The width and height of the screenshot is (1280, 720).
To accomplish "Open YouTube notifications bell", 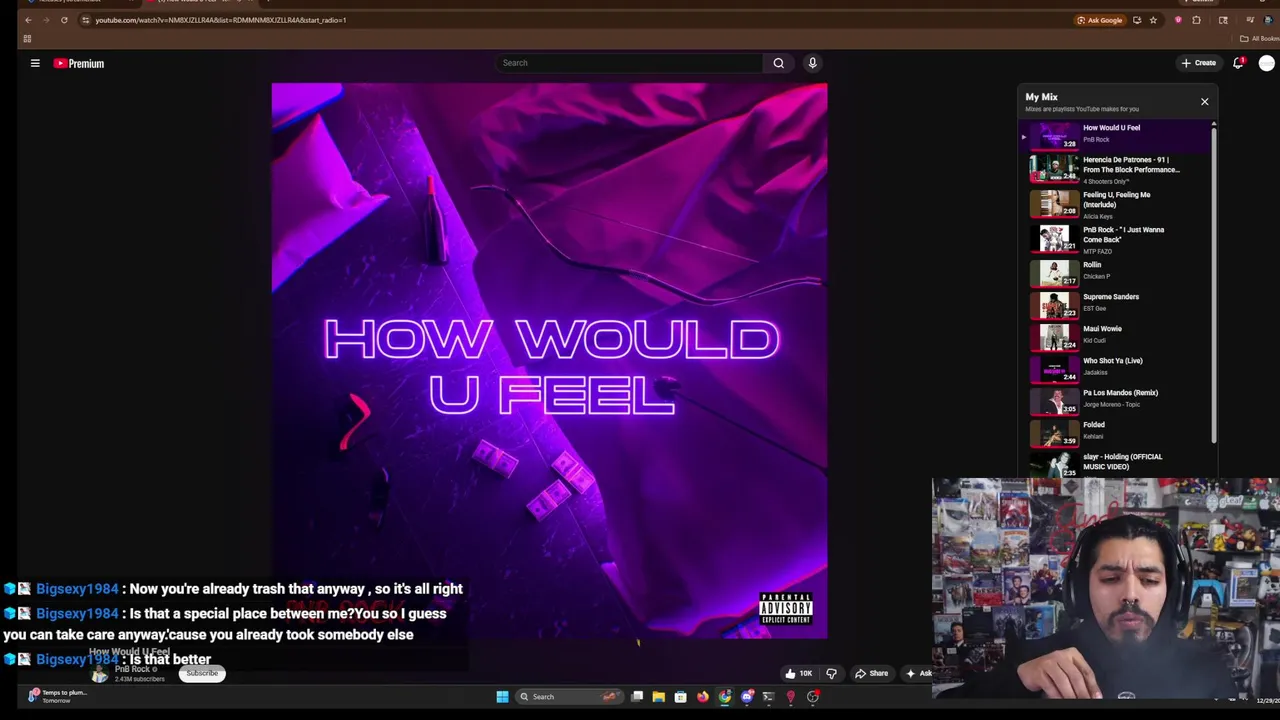I will [x=1238, y=63].
